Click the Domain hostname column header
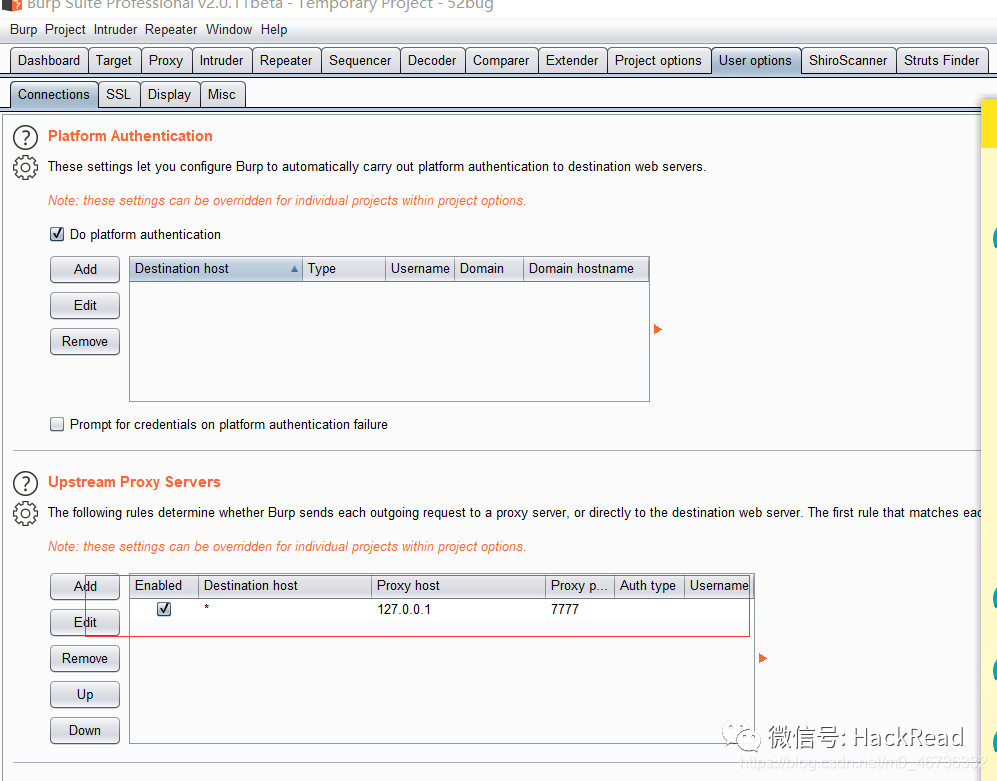 tap(586, 268)
